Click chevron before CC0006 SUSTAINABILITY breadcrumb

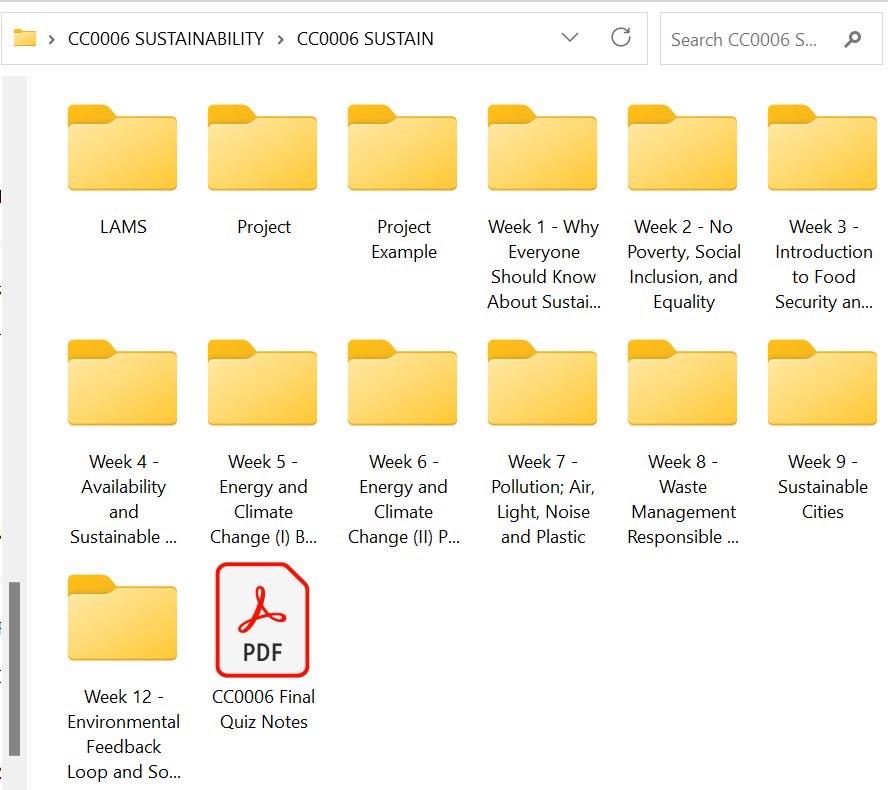[x=50, y=39]
